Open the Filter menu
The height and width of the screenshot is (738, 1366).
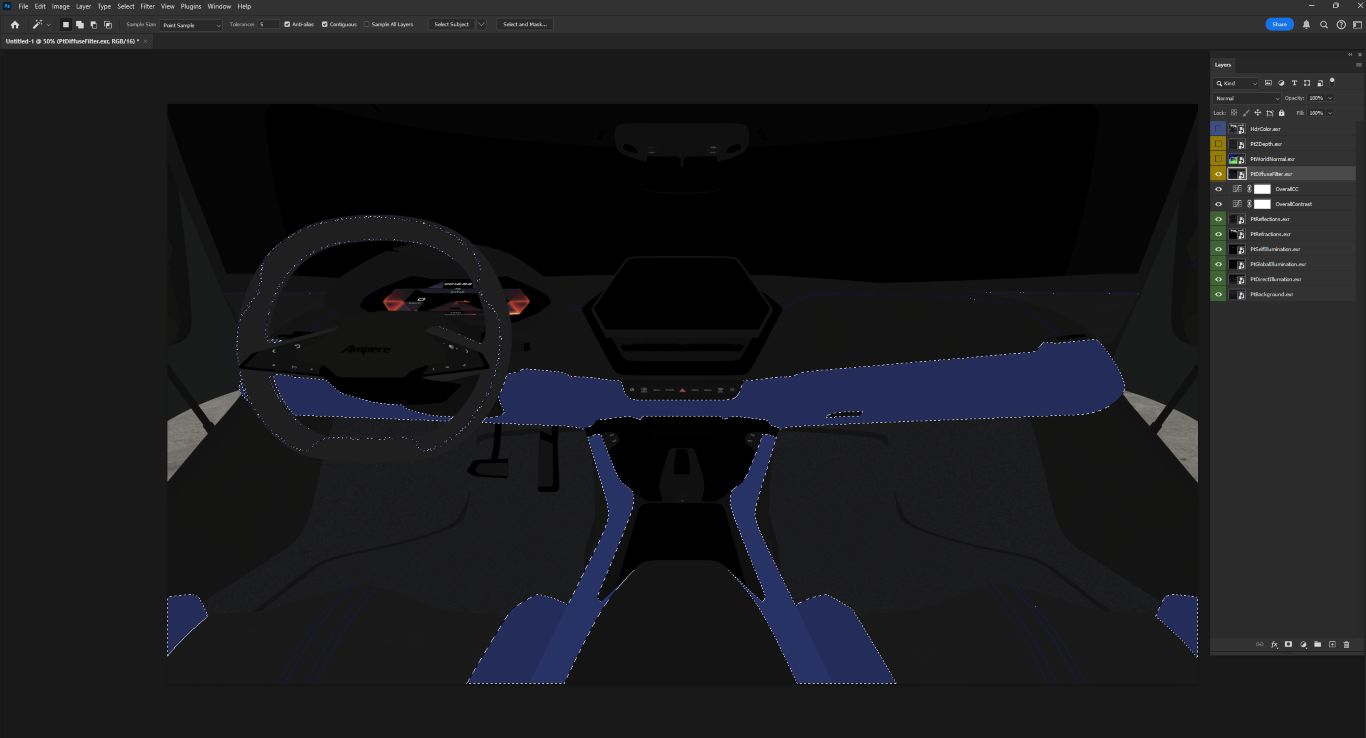coord(147,6)
